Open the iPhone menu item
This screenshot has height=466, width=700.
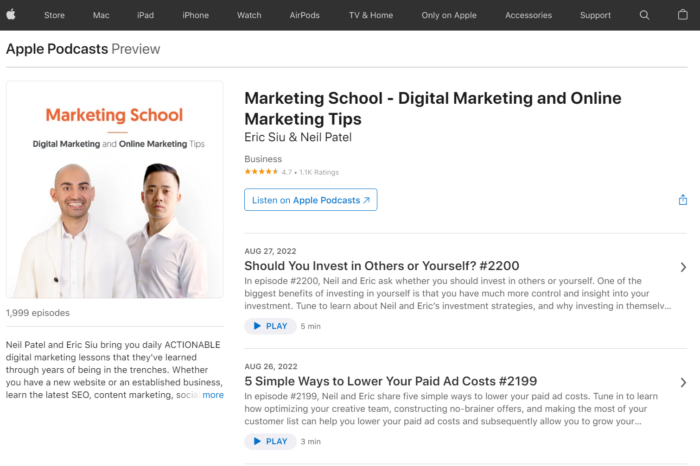pyautogui.click(x=196, y=15)
